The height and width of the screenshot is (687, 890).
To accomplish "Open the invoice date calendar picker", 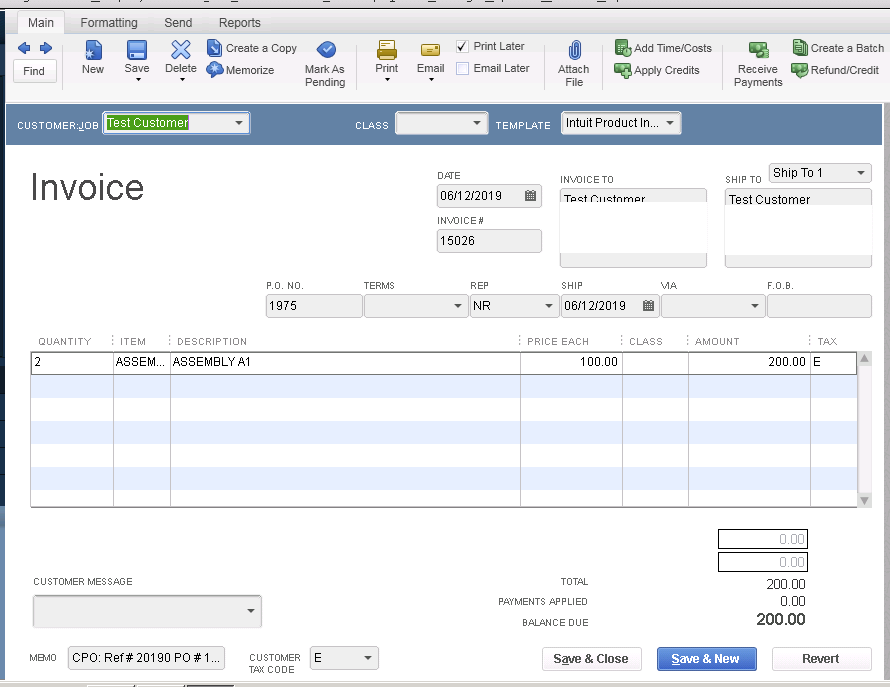I will [531, 196].
